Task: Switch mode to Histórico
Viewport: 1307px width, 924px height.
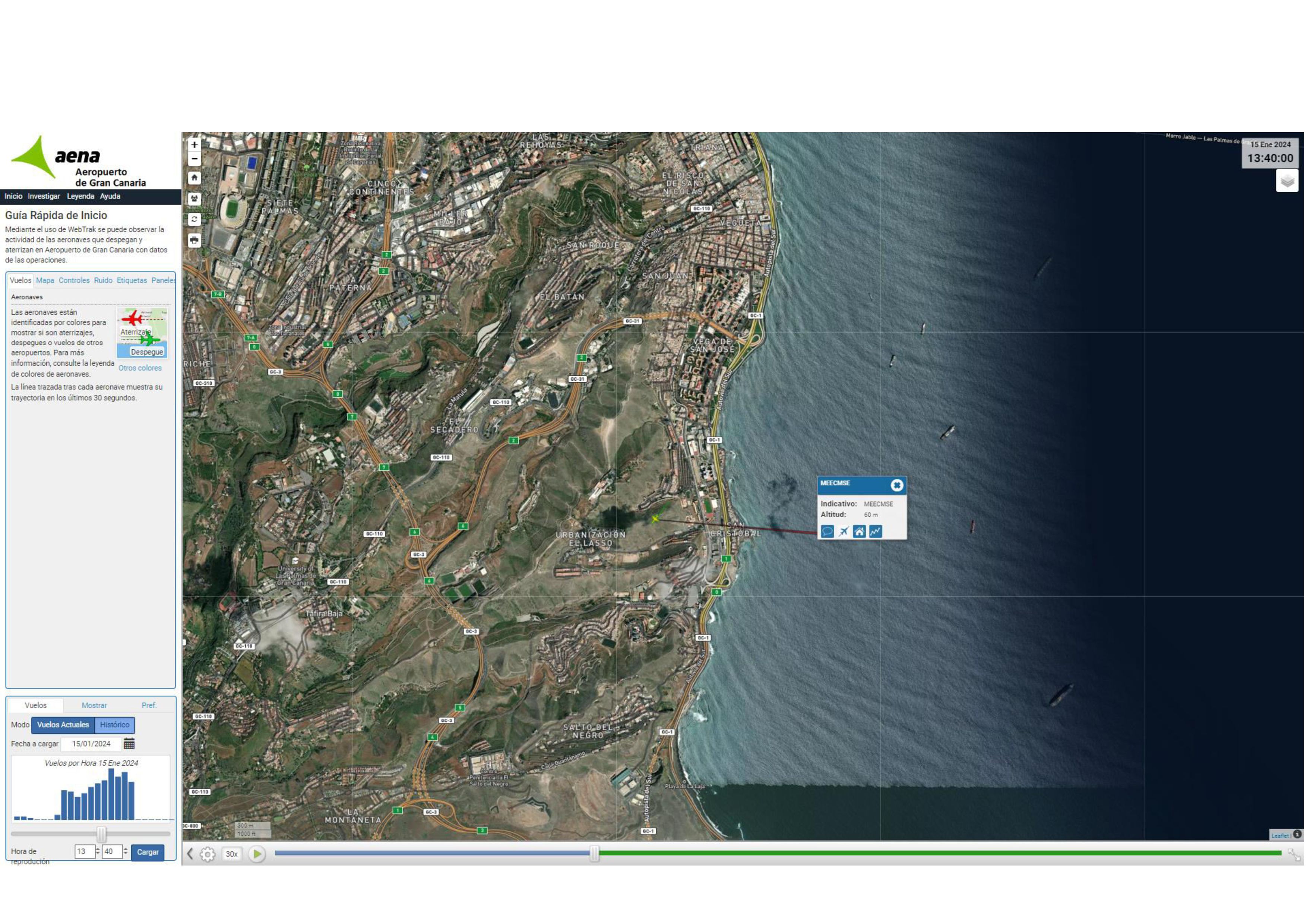Action: [114, 725]
